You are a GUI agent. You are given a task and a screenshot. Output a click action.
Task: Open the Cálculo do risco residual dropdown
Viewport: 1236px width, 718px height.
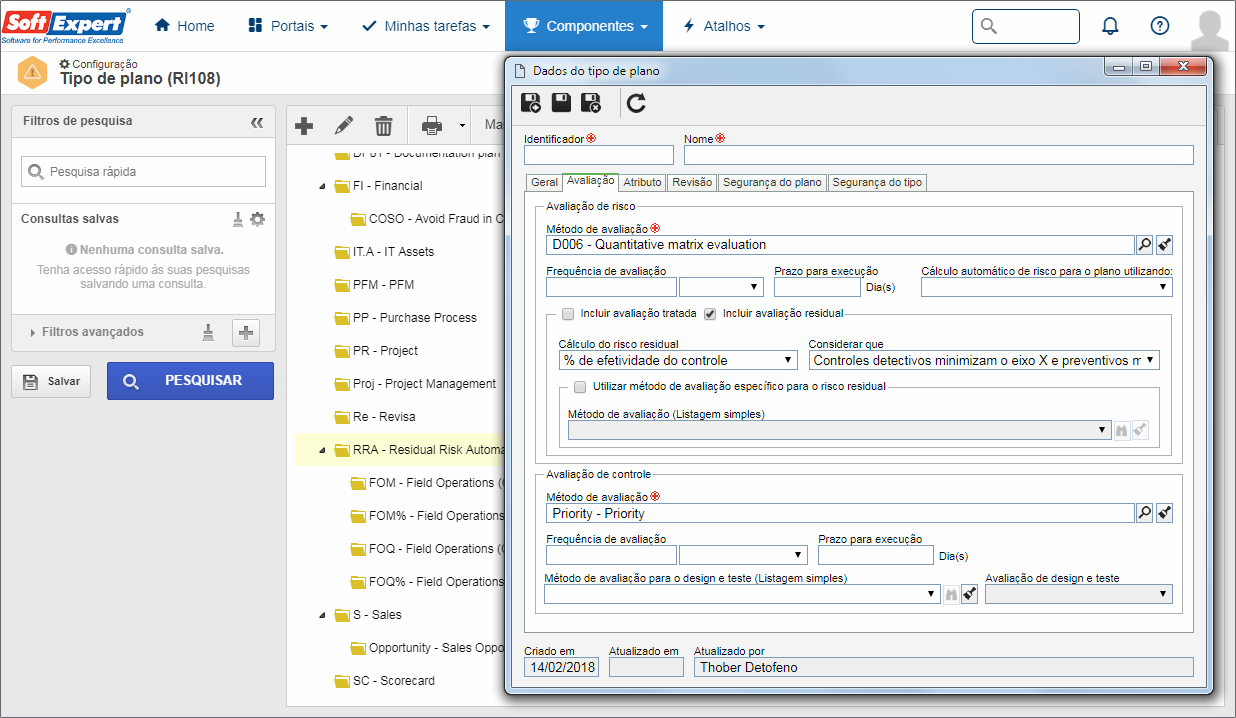[x=677, y=360]
